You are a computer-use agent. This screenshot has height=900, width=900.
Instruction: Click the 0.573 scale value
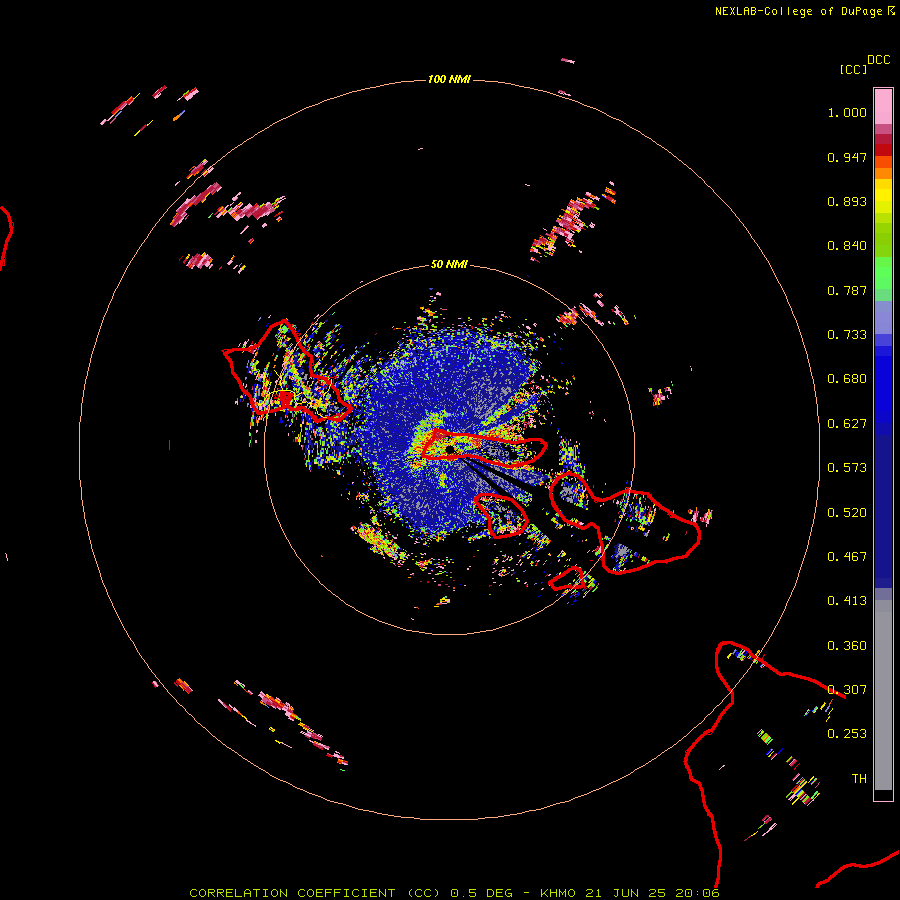(847, 468)
